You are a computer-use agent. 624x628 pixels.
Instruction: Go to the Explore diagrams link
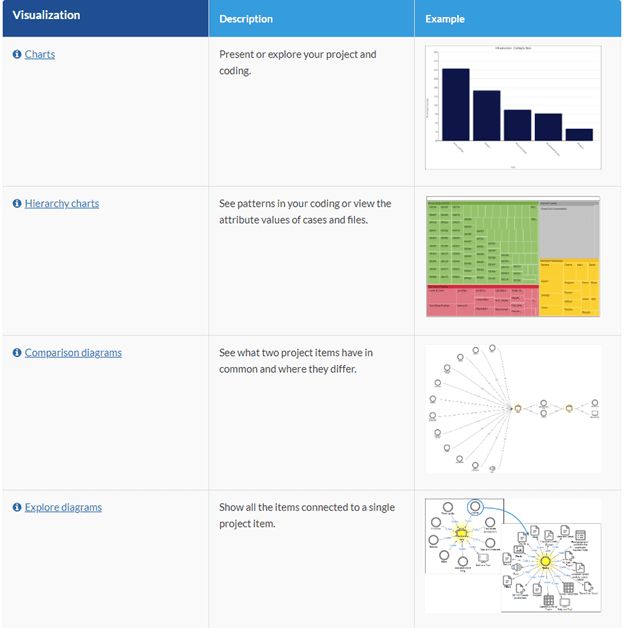coord(63,508)
